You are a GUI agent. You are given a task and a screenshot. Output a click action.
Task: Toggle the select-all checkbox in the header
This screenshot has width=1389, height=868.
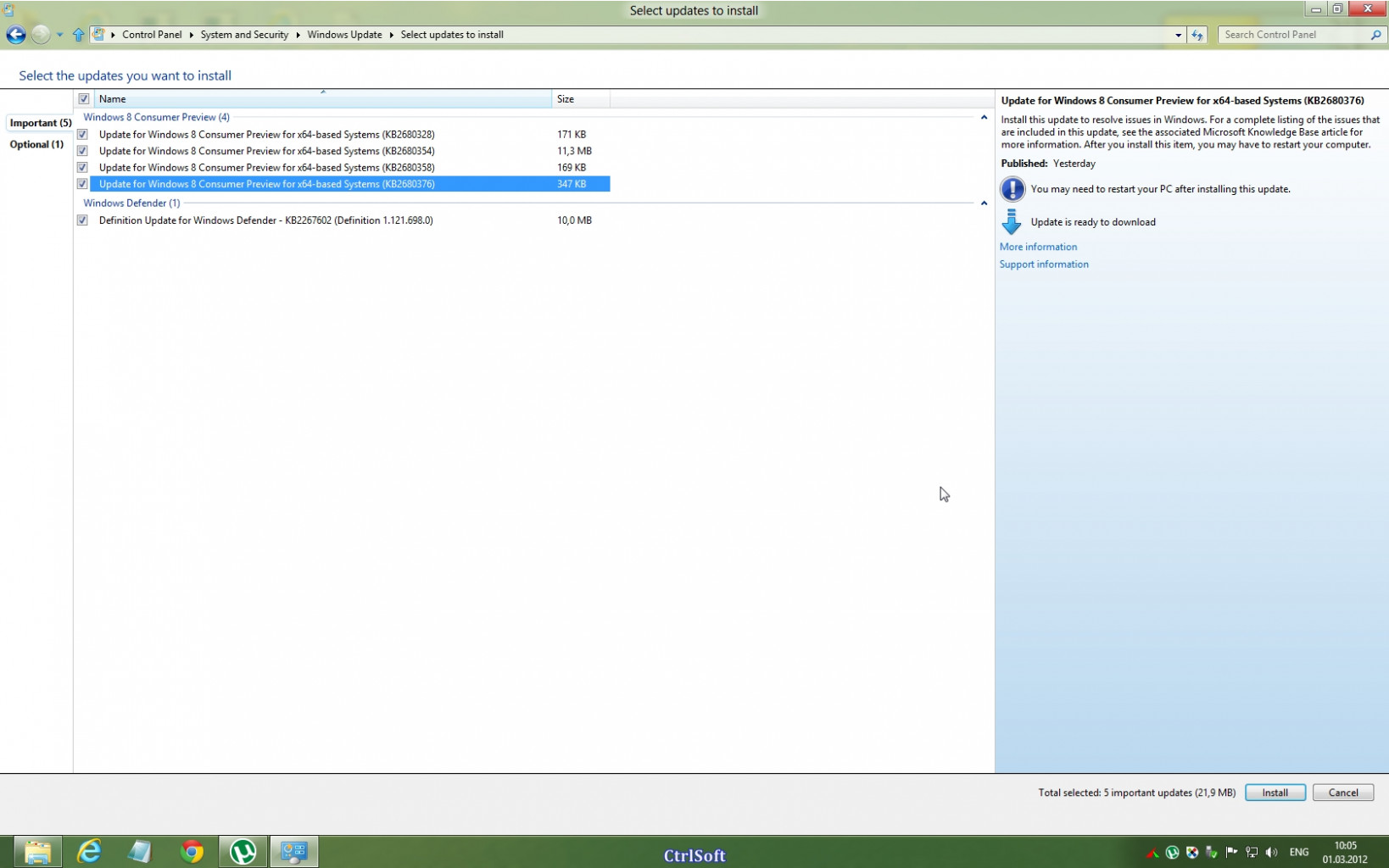pos(83,99)
